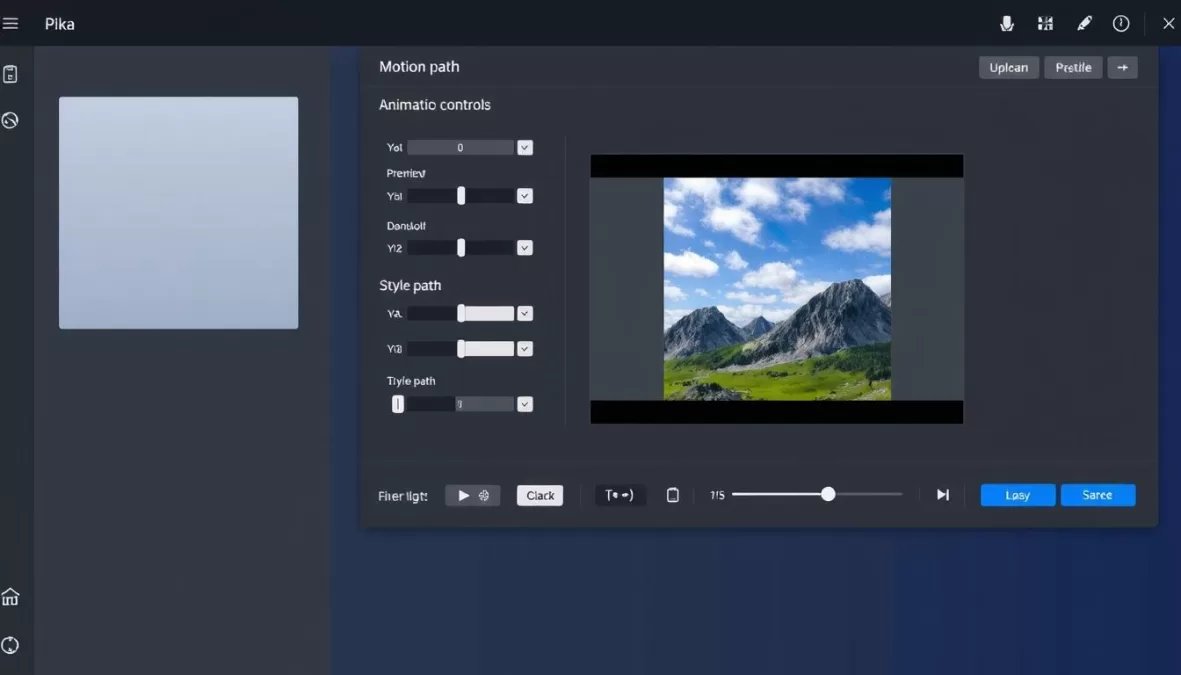Toggle the loop icon beside the play button
This screenshot has height=675, width=1181.
pyautogui.click(x=483, y=494)
